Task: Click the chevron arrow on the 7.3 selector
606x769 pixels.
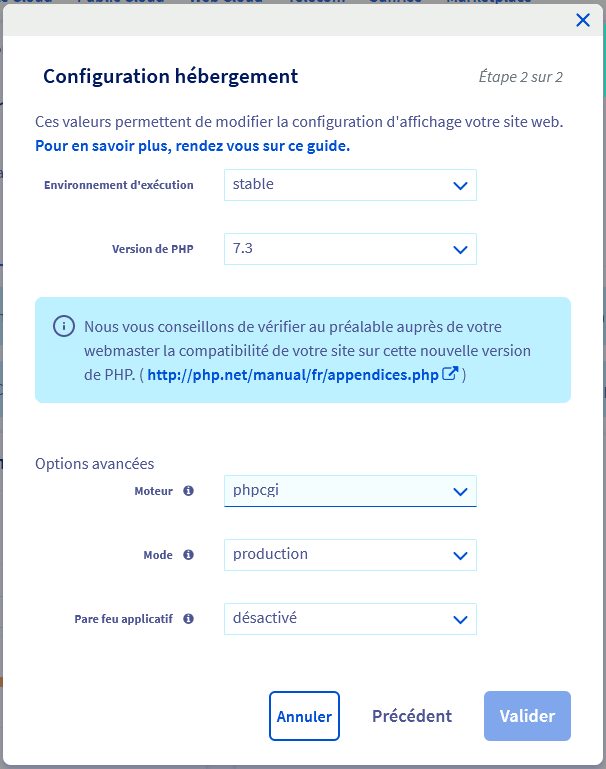Action: [x=460, y=250]
